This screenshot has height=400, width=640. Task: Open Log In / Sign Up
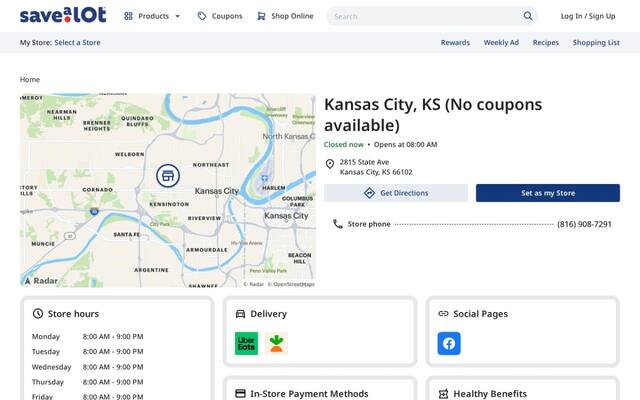pos(588,16)
